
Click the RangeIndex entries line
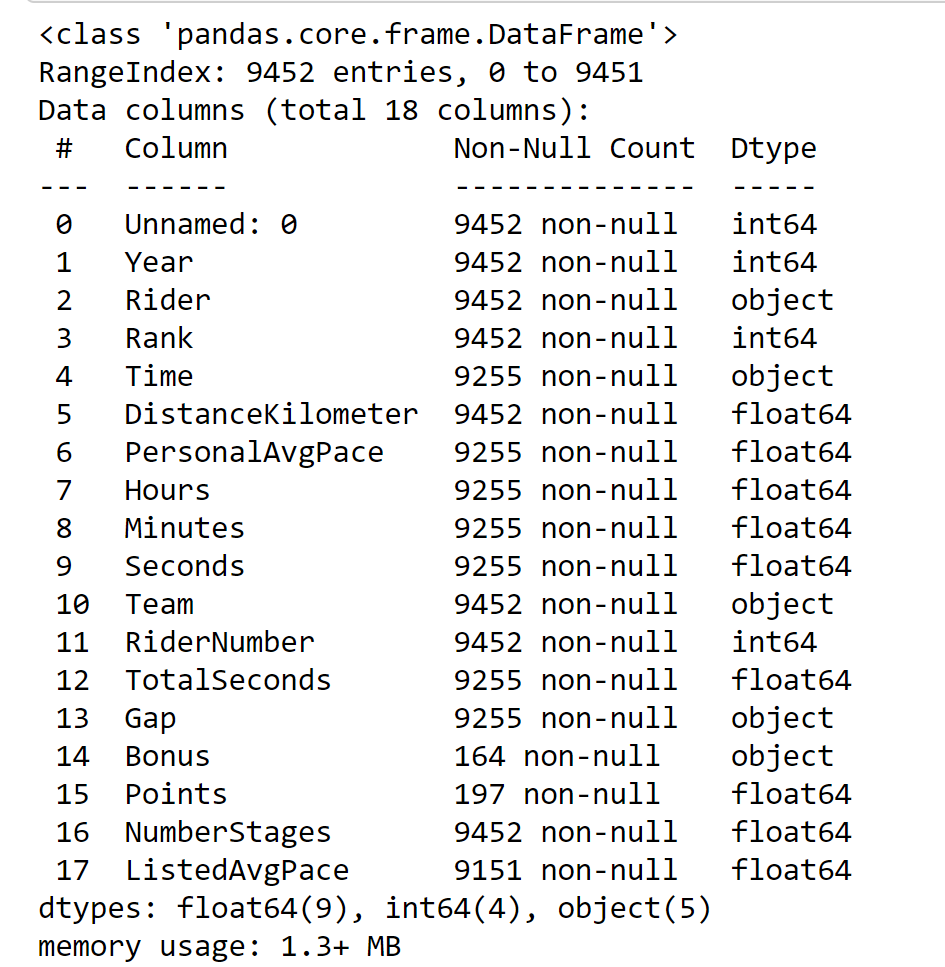340,73
